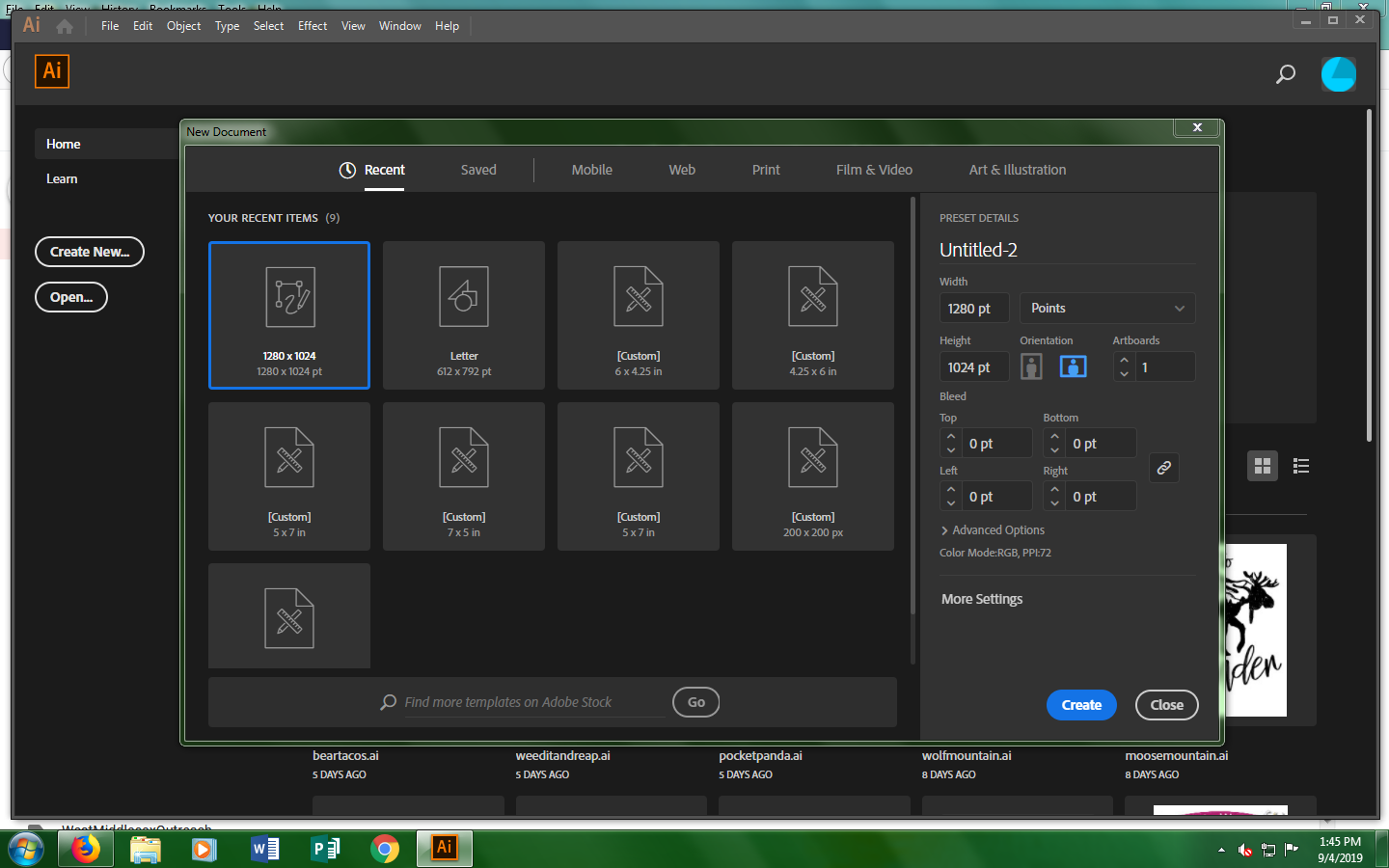Open the Points units dropdown
This screenshot has height=868, width=1389.
pyautogui.click(x=1107, y=309)
